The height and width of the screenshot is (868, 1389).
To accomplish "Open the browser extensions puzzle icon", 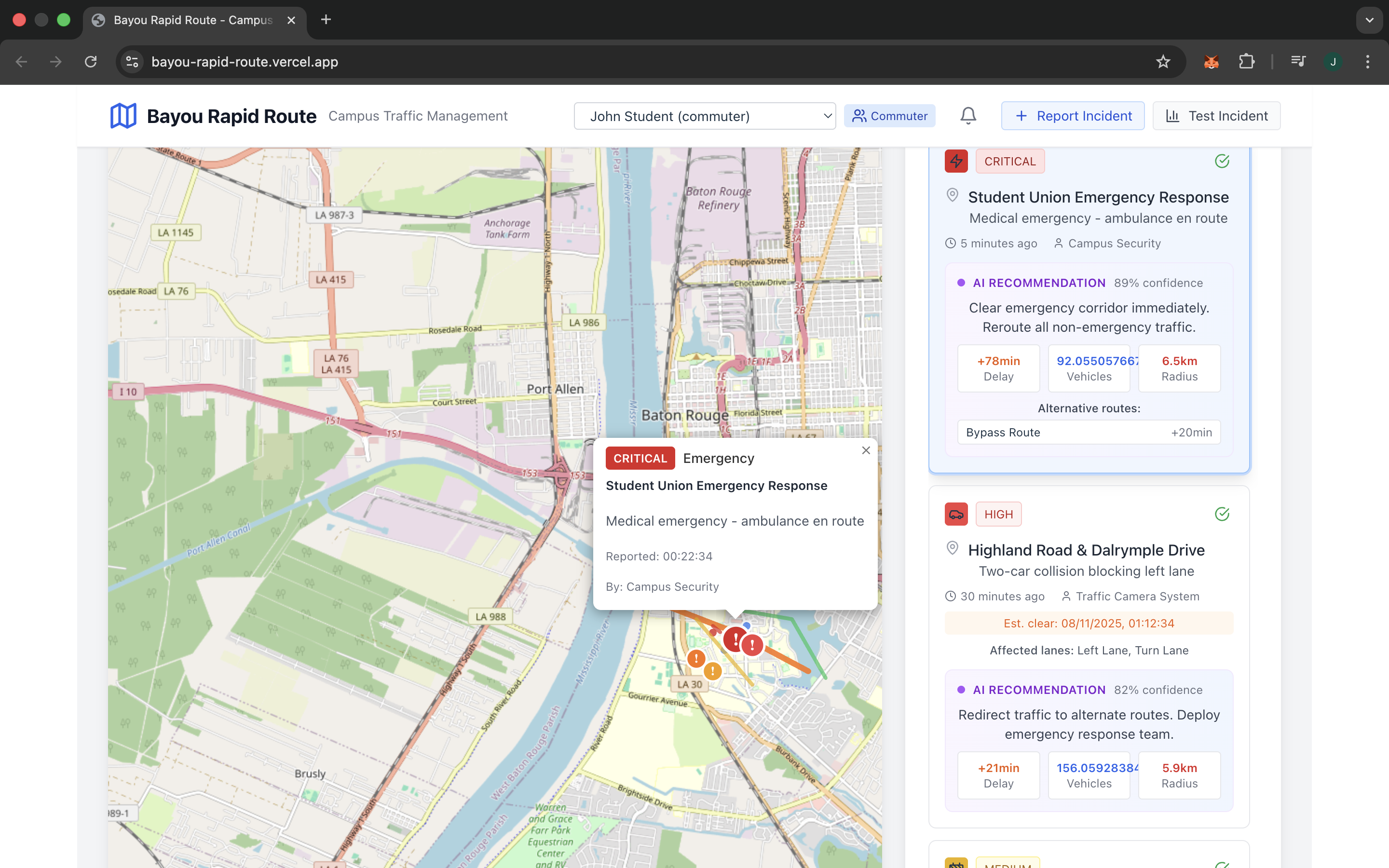I will pyautogui.click(x=1246, y=61).
